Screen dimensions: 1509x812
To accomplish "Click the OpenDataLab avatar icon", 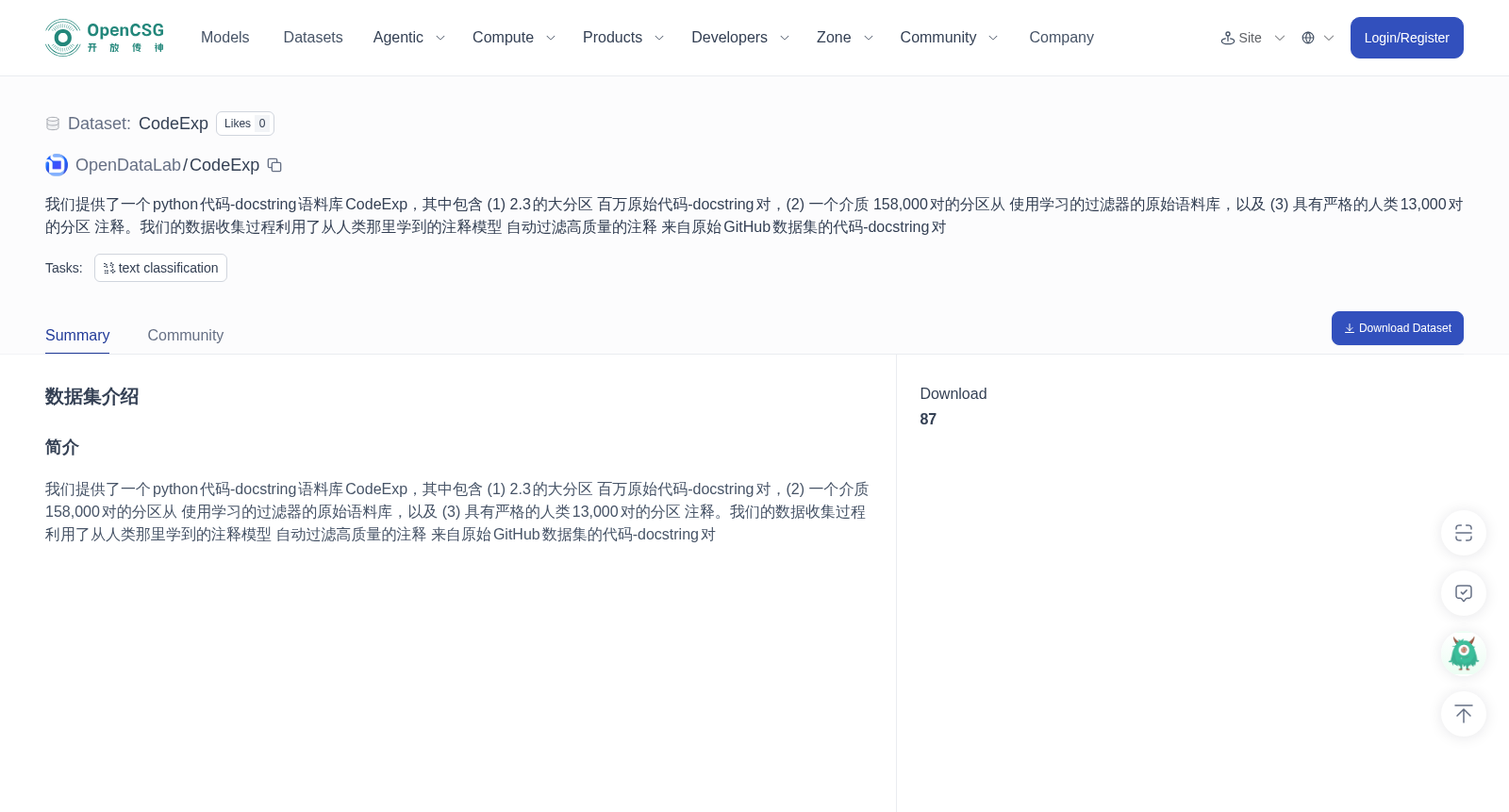I will (57, 165).
